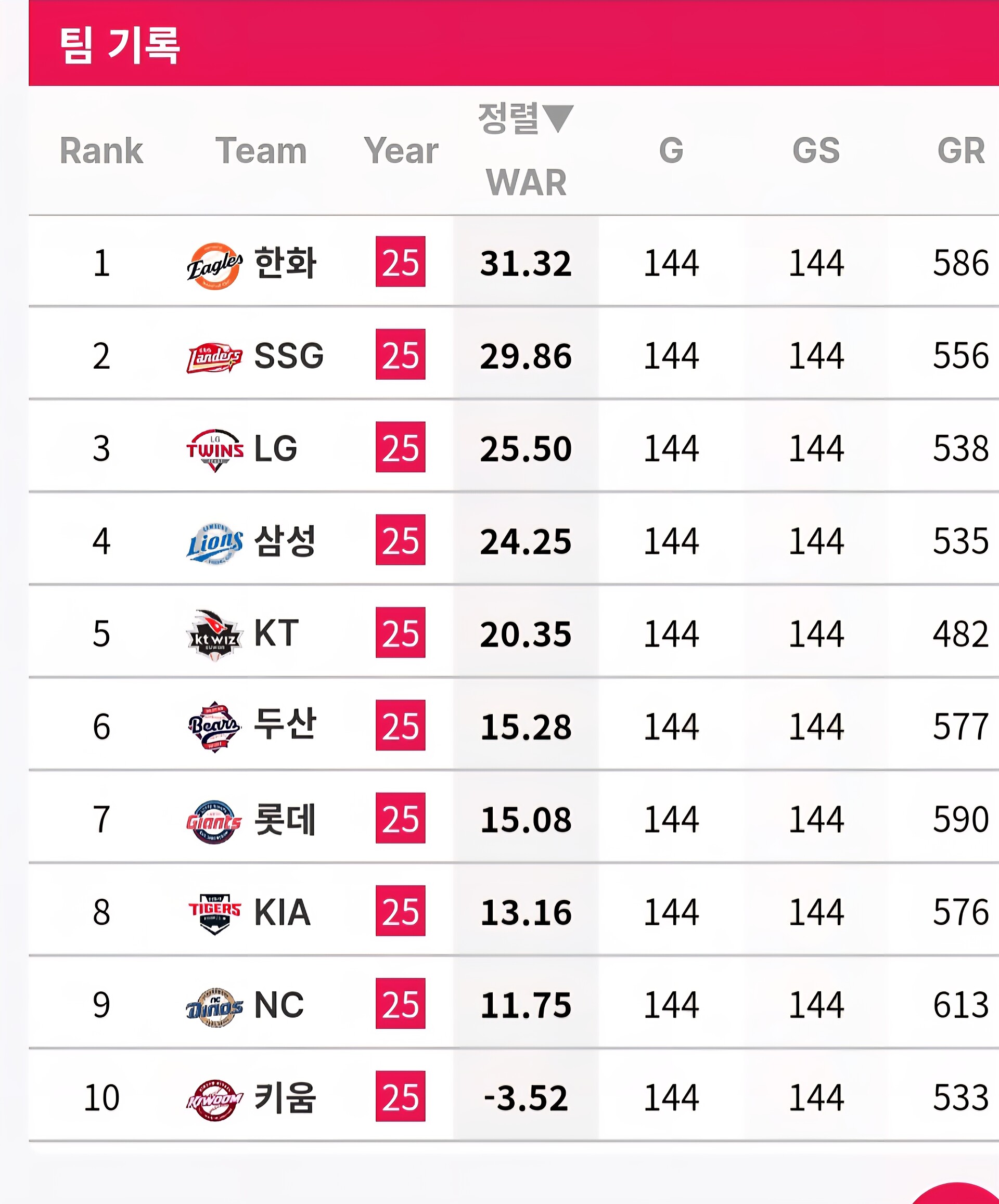Image resolution: width=999 pixels, height=1204 pixels.
Task: Select the red 25 year badge for SSG
Action: [400, 354]
